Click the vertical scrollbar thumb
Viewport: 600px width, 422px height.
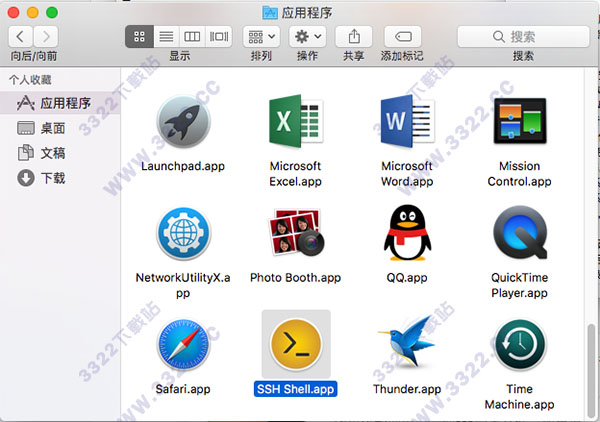(591, 370)
